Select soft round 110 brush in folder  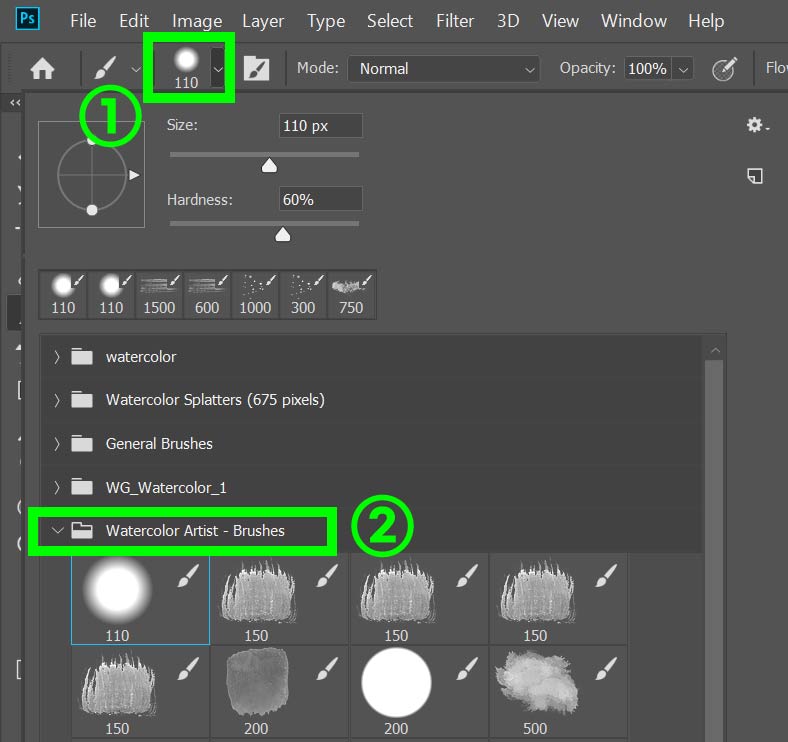pyautogui.click(x=140, y=599)
